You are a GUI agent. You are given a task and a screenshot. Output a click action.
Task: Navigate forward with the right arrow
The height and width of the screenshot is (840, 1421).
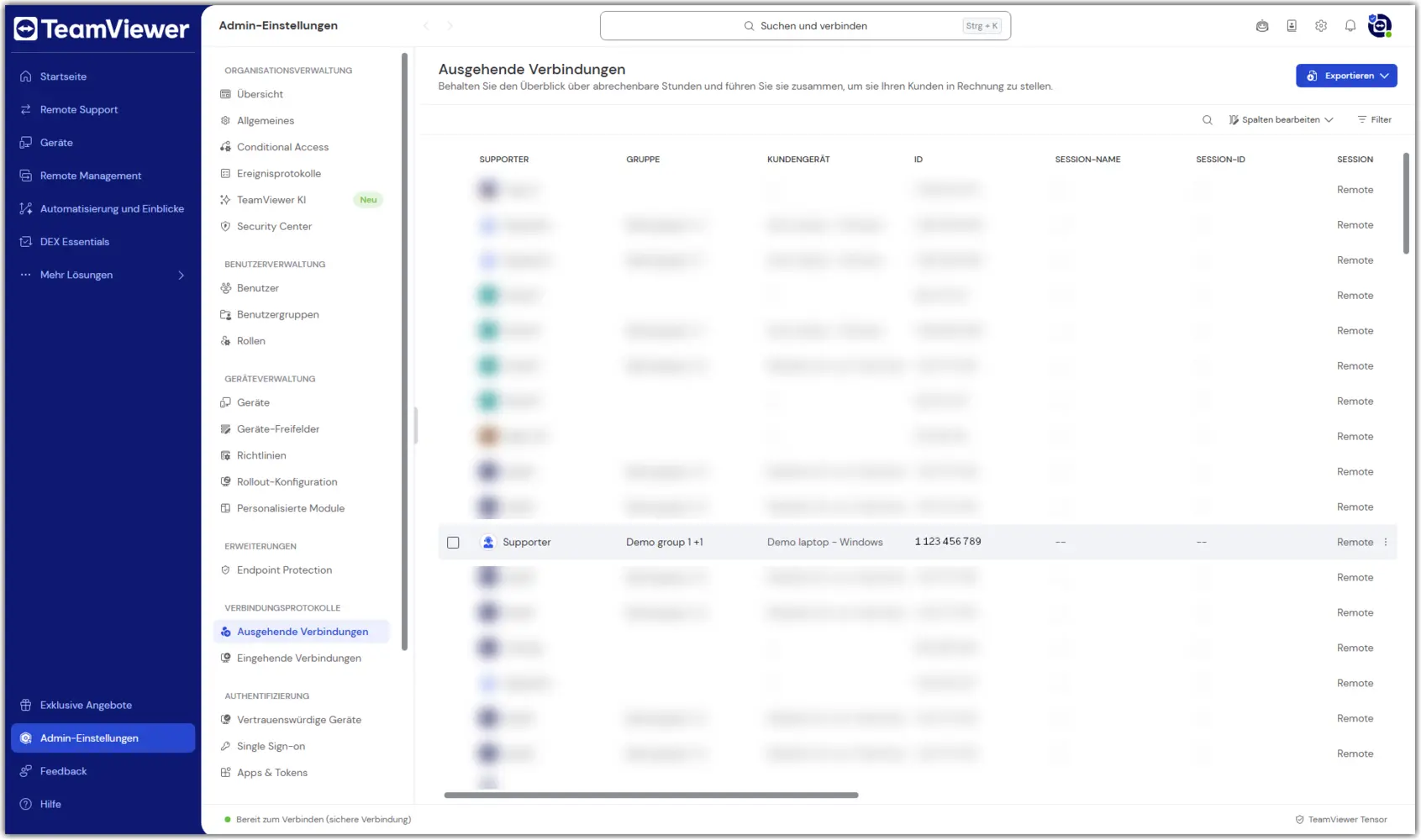point(450,26)
